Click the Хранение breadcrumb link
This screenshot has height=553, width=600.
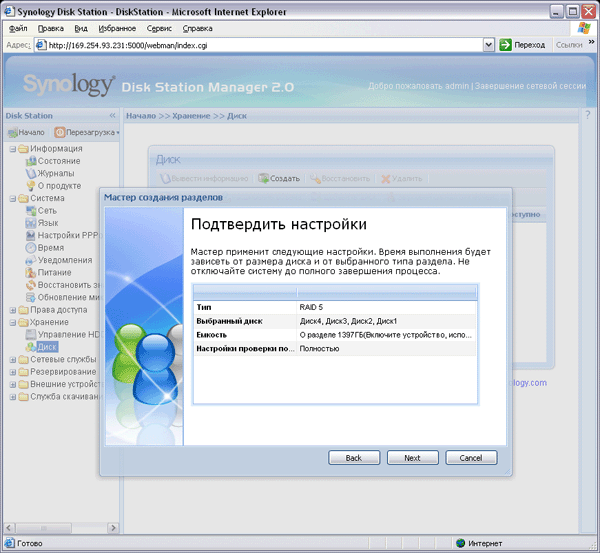coord(191,116)
